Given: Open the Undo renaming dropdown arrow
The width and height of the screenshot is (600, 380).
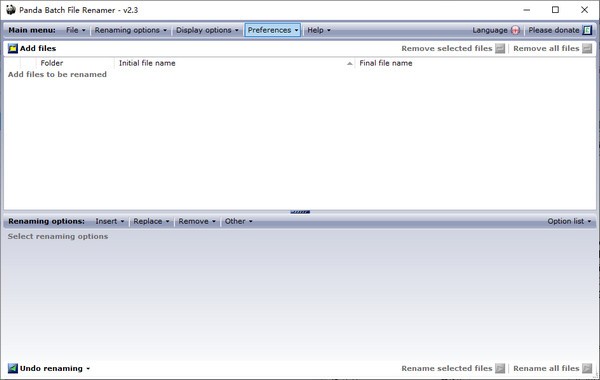Looking at the screenshot, I should point(88,369).
